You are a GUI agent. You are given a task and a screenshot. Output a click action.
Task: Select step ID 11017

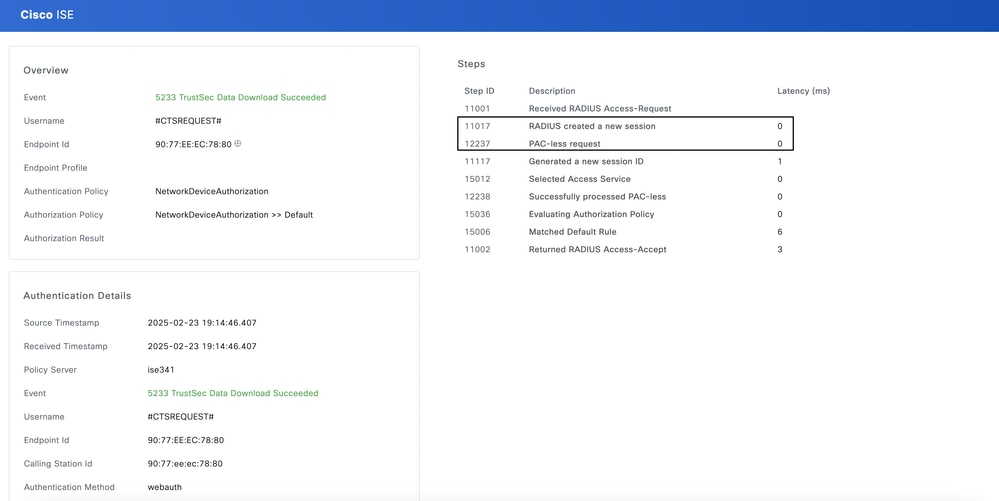pos(477,126)
